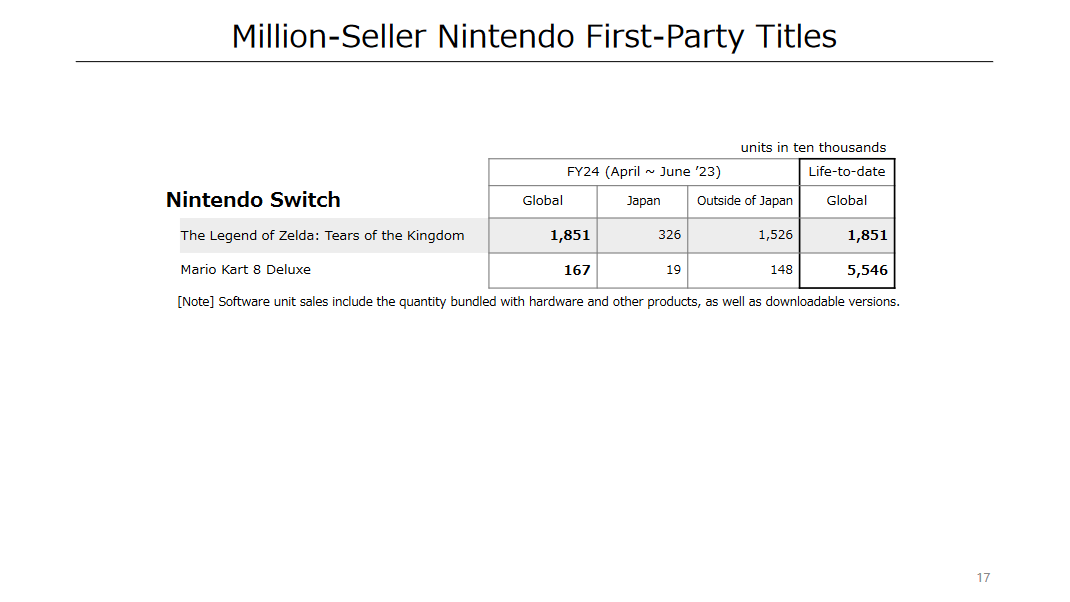
Task: Click the 'Global' subheader under Life-to-date
Action: click(847, 201)
